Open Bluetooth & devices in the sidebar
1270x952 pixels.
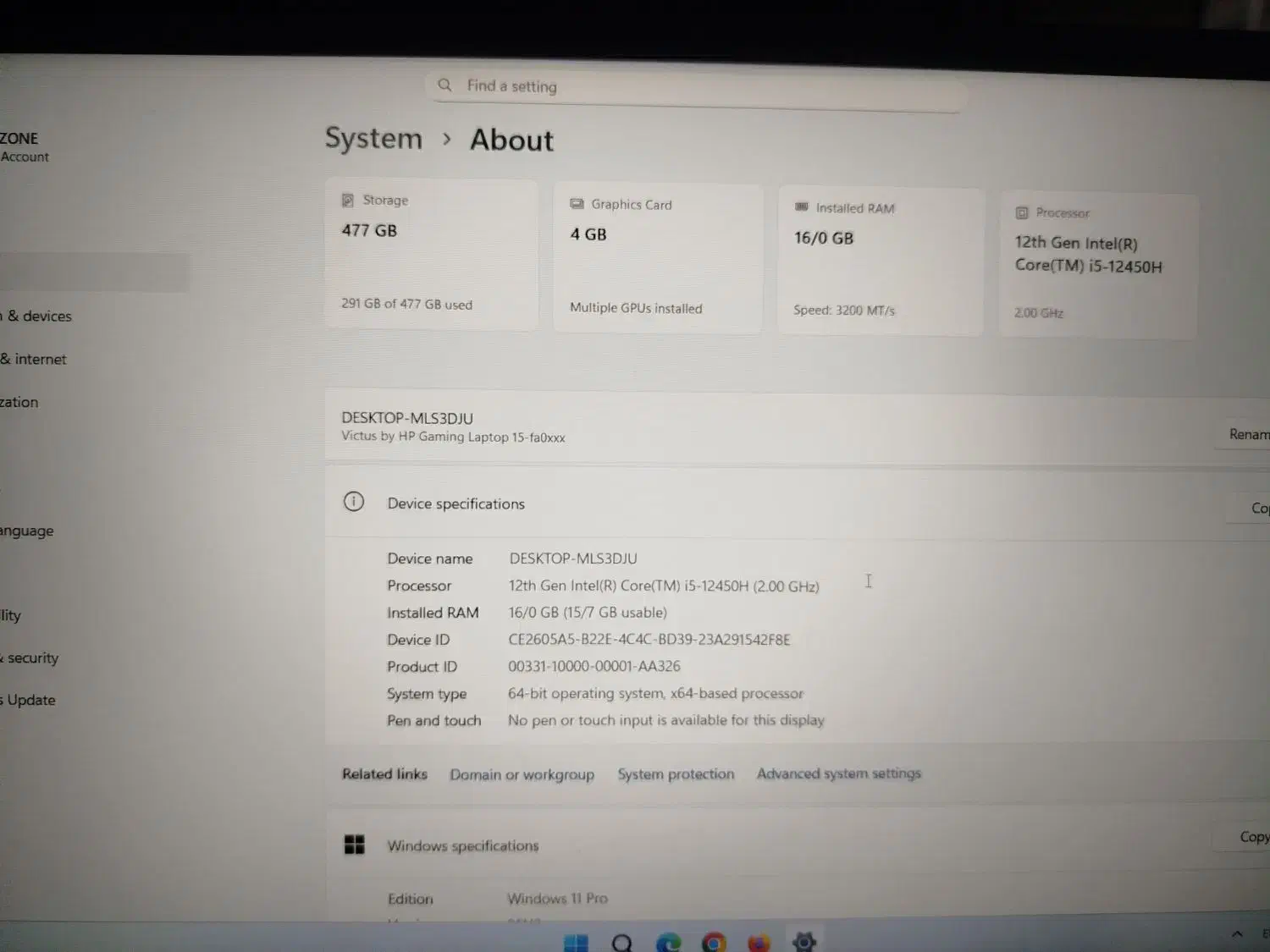pyautogui.click(x=36, y=316)
